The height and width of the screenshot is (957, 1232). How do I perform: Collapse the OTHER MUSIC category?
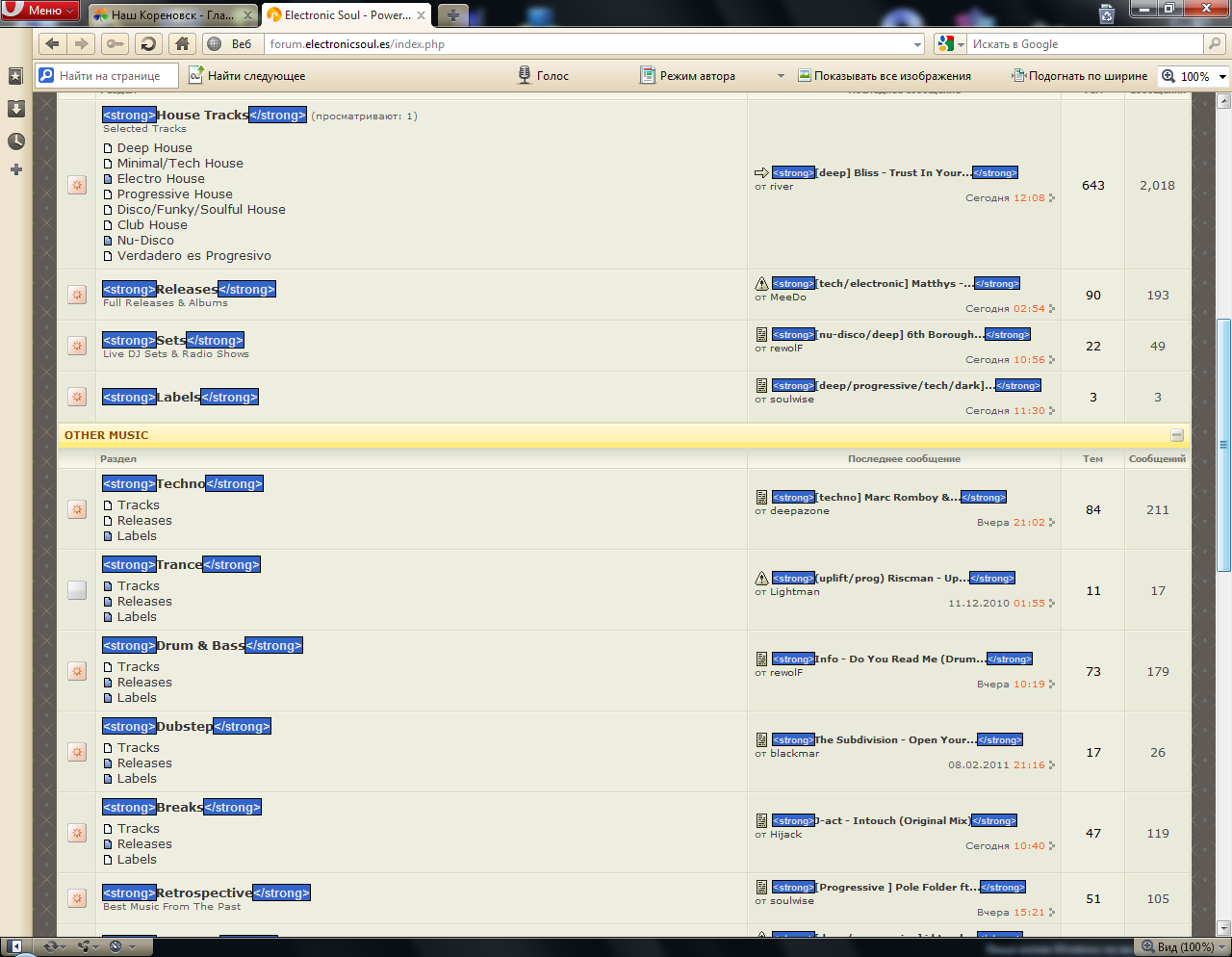click(x=1176, y=435)
